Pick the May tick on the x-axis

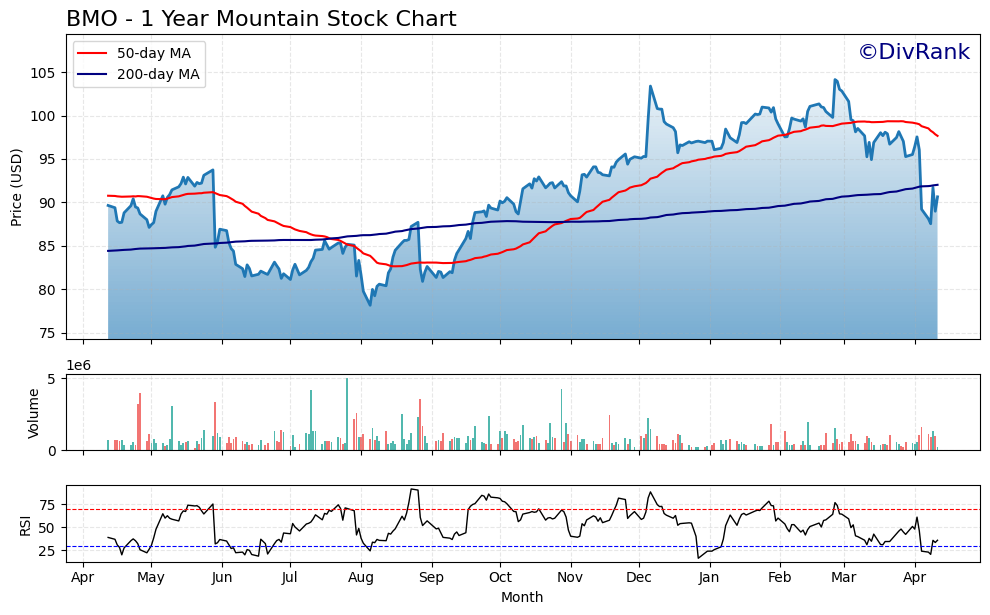point(151,577)
